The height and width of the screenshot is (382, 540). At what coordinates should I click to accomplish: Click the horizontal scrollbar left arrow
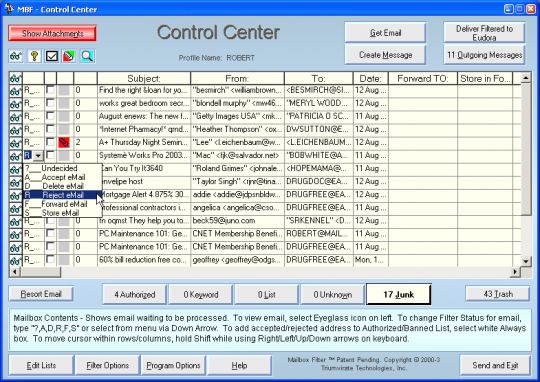pyautogui.click(x=14, y=272)
